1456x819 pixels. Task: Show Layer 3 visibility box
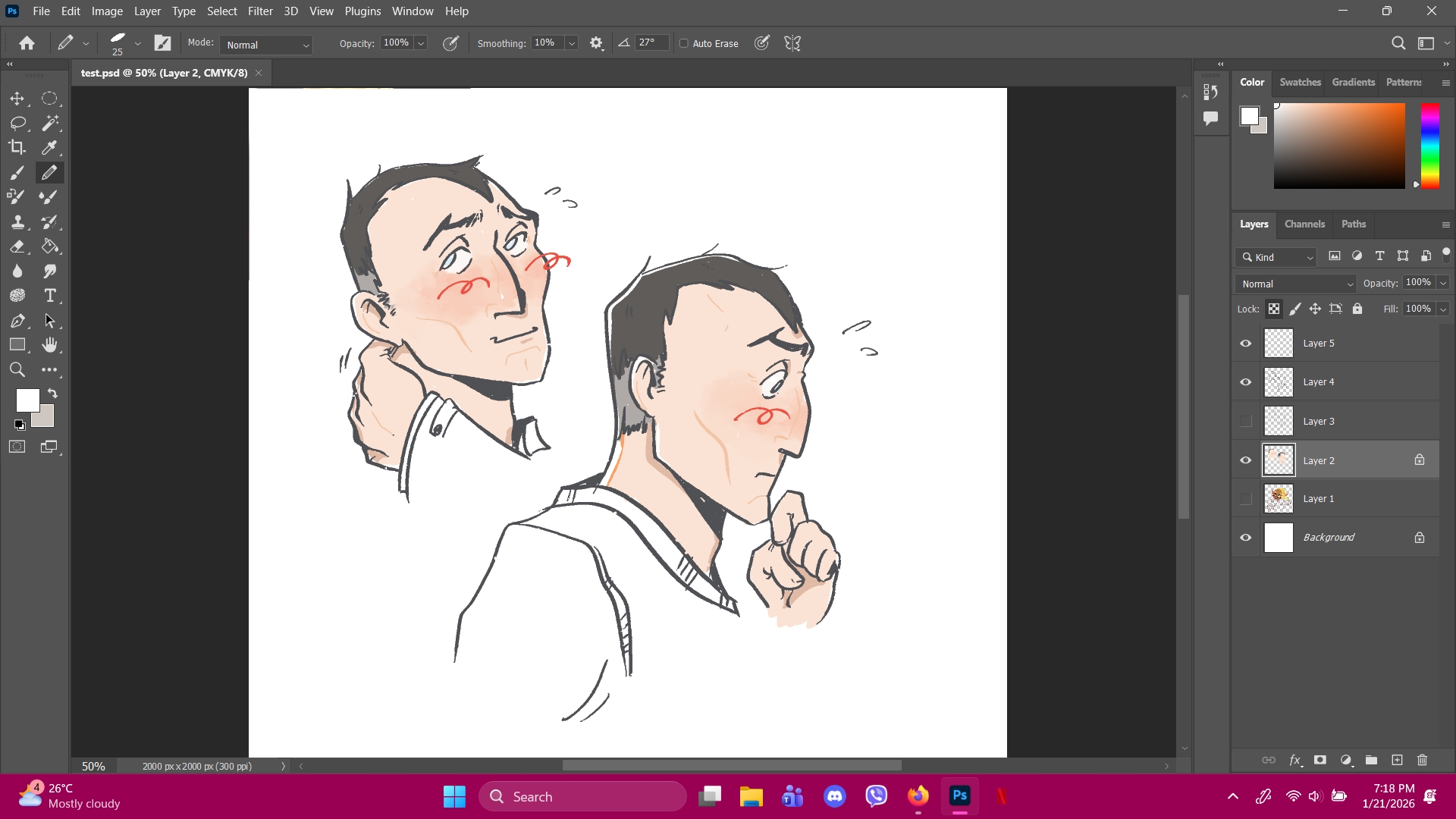1245,421
